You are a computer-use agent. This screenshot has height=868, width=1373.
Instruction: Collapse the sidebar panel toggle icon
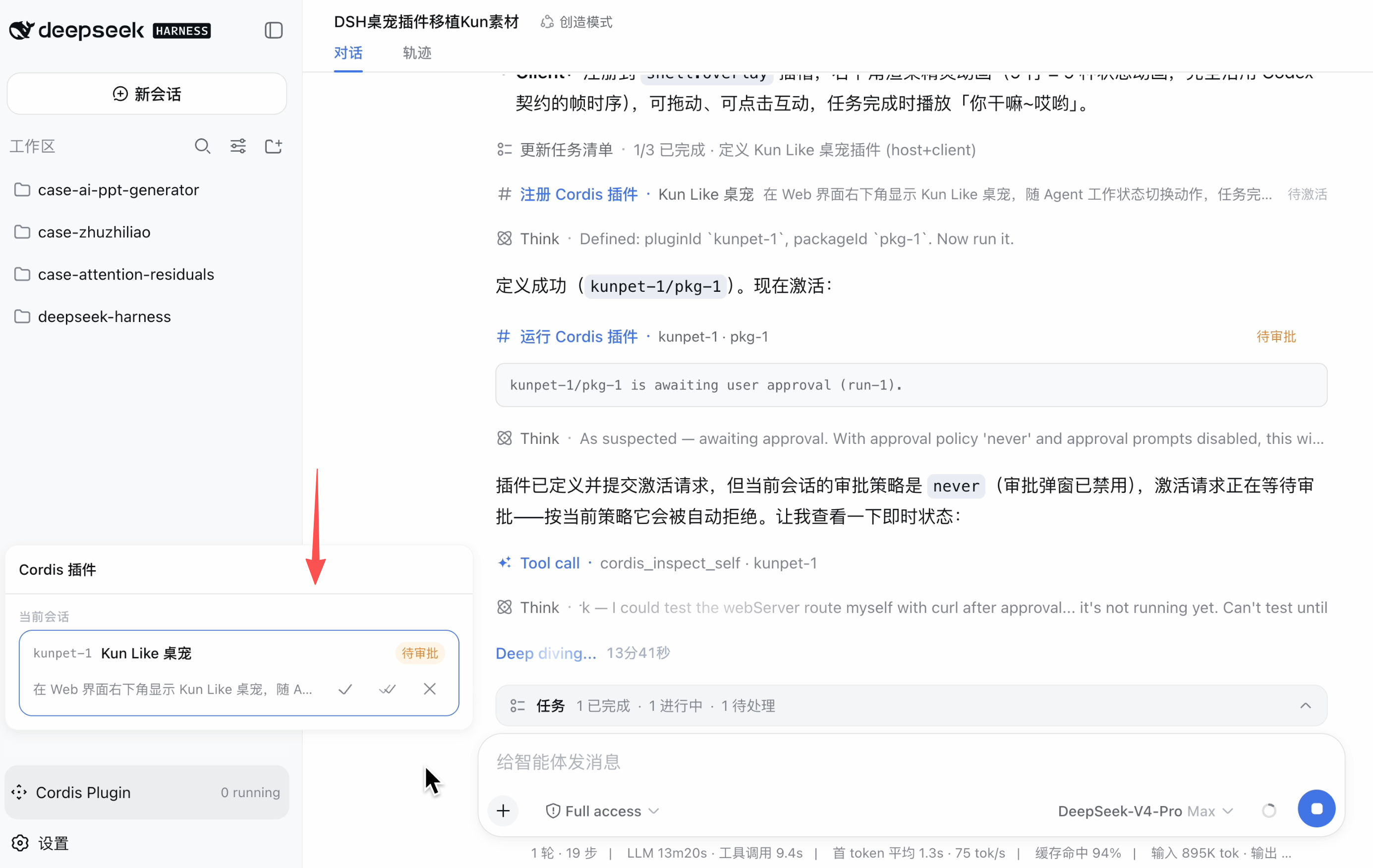click(x=274, y=30)
